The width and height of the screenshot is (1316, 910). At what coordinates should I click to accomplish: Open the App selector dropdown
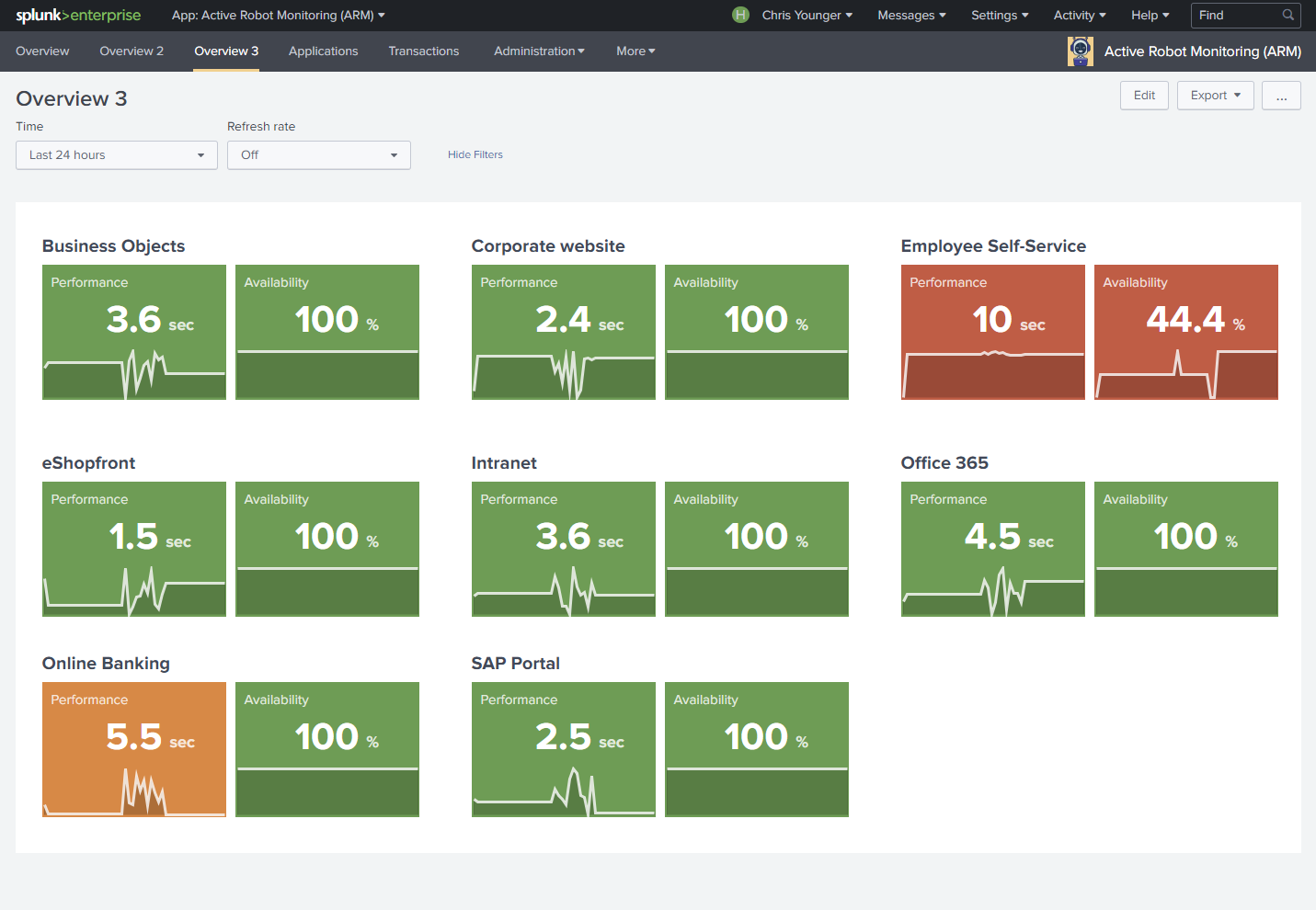(278, 16)
